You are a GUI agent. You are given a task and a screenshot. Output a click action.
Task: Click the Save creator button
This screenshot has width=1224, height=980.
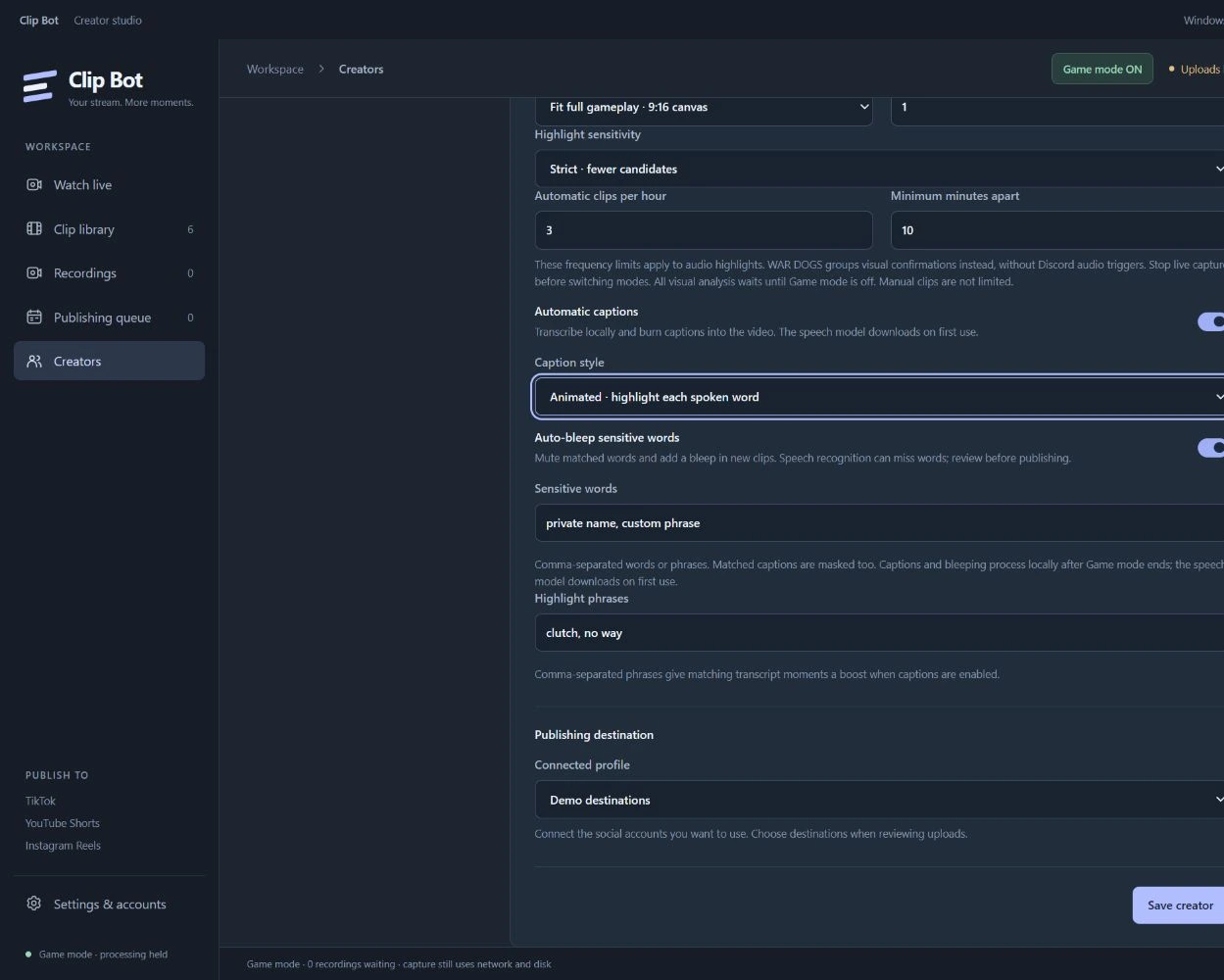pyautogui.click(x=1179, y=905)
